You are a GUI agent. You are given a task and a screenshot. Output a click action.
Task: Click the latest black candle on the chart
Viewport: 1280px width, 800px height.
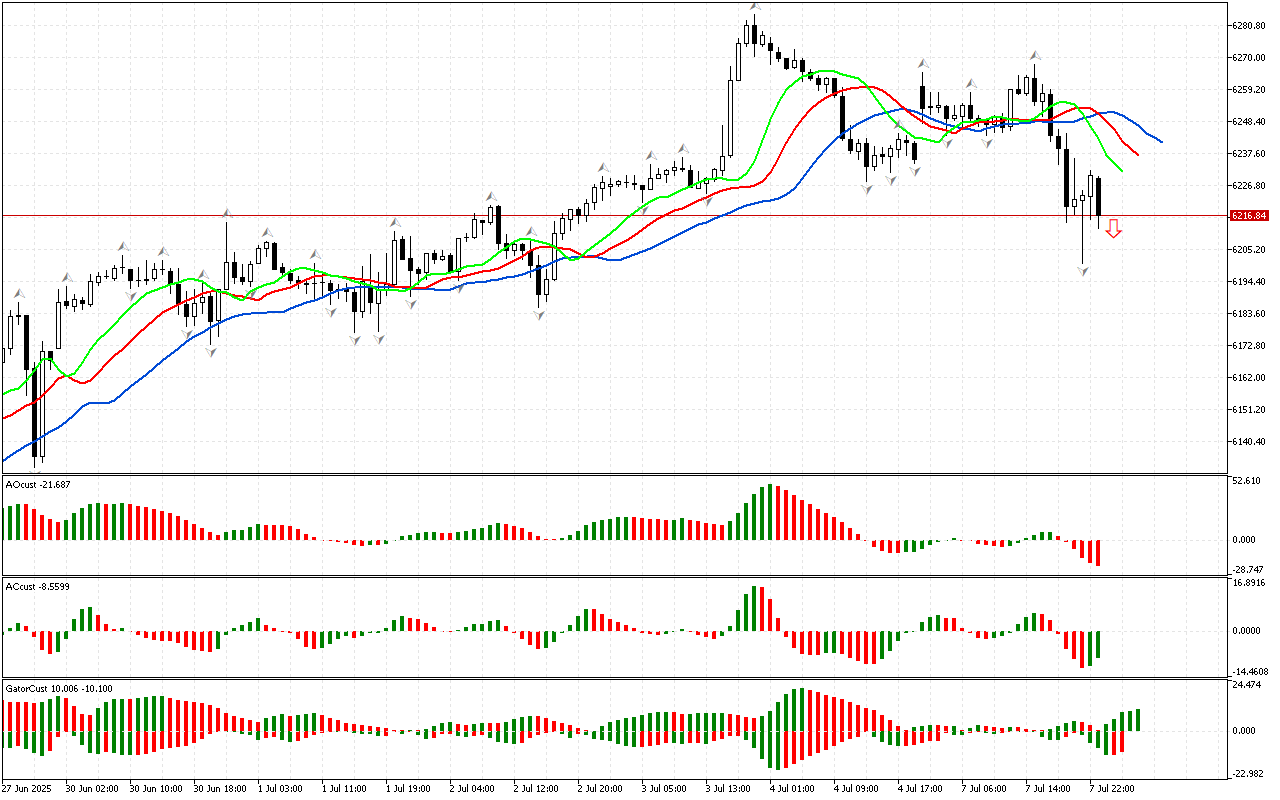[x=1098, y=197]
